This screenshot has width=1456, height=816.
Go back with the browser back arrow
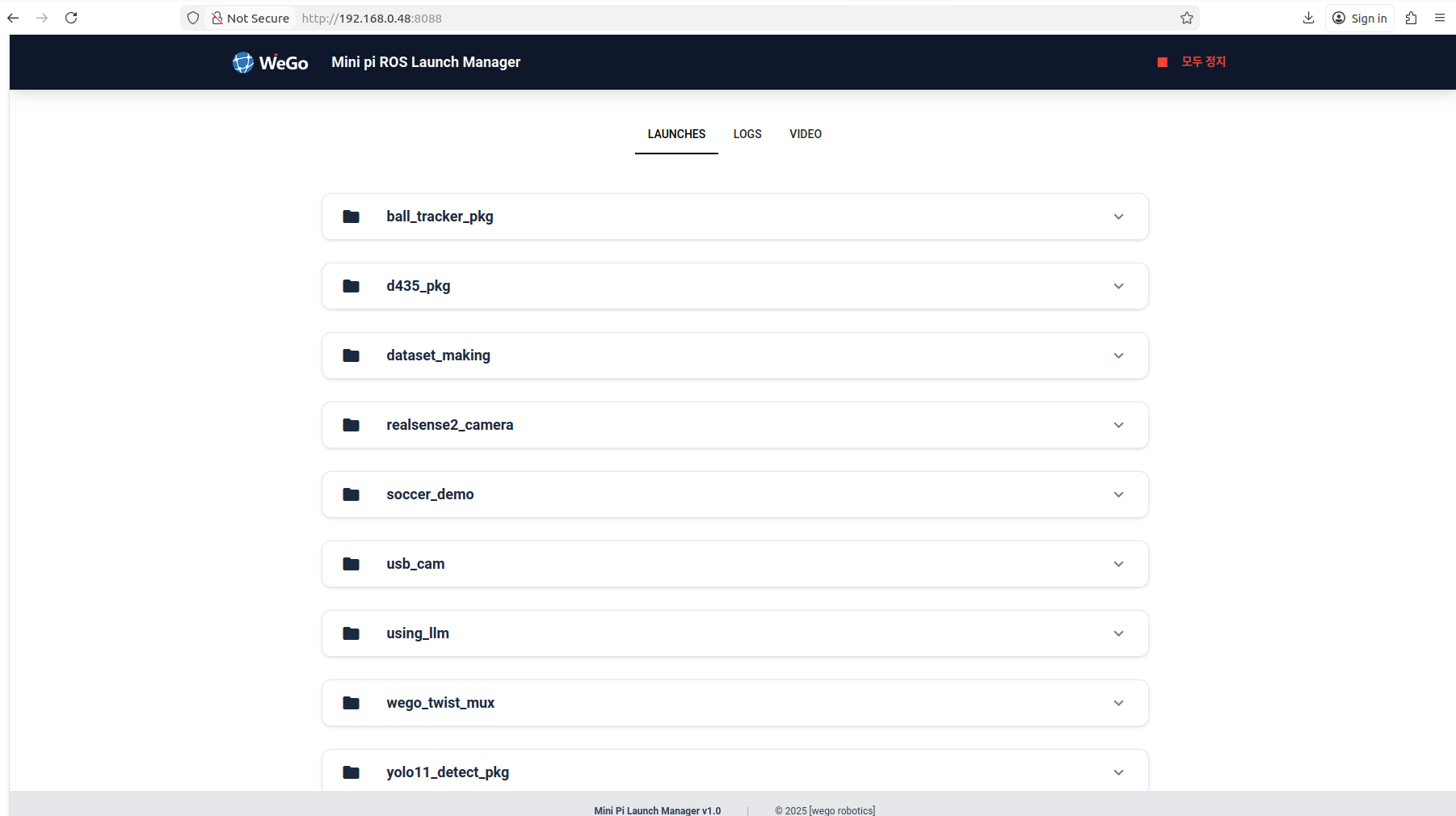point(13,18)
